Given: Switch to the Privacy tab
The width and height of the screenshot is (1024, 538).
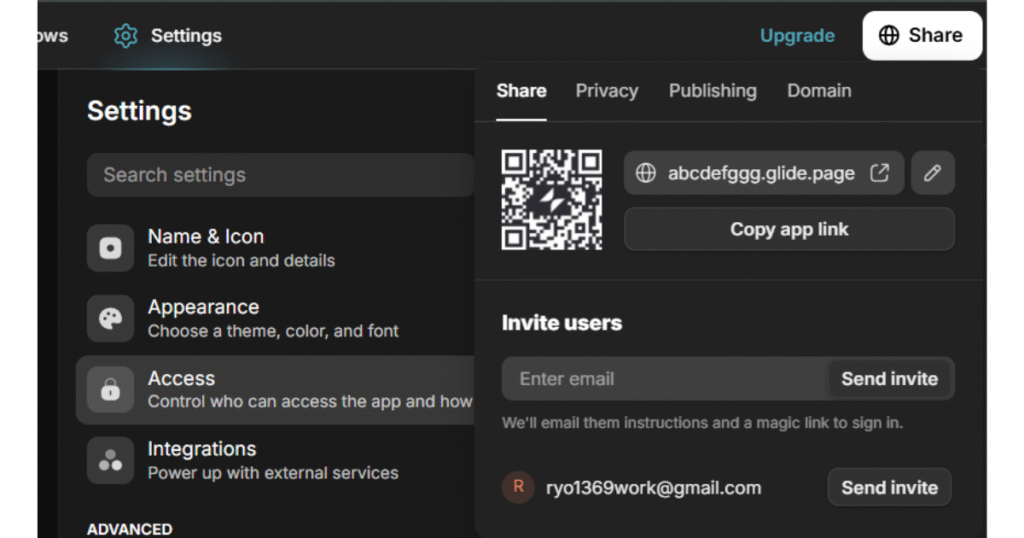Looking at the screenshot, I should click(x=607, y=91).
